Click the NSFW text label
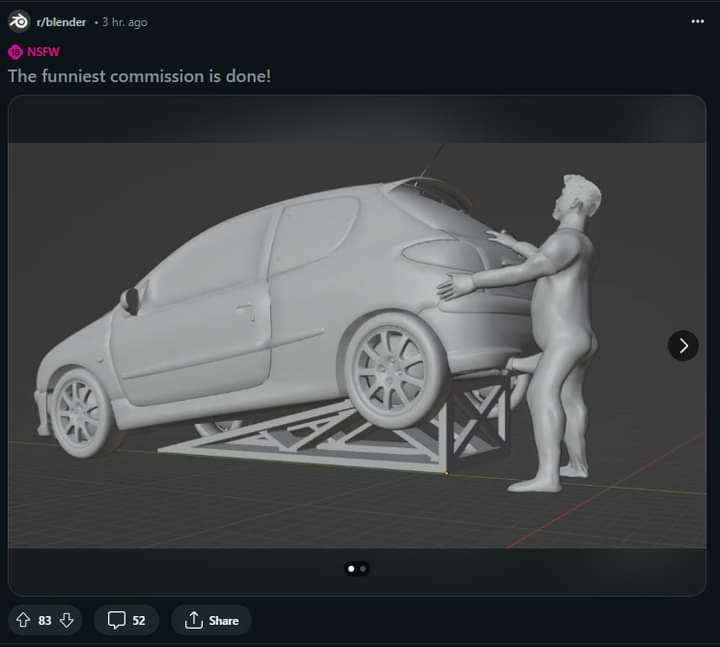 [x=43, y=52]
